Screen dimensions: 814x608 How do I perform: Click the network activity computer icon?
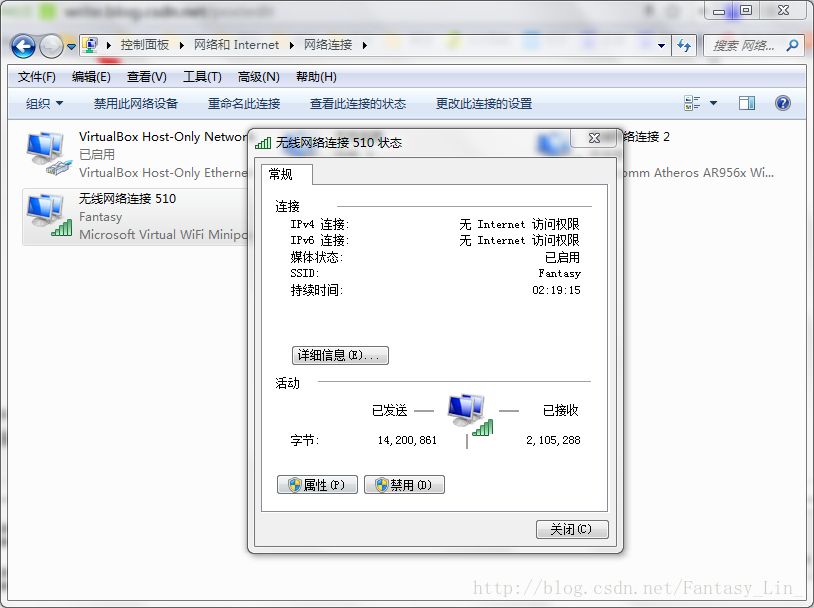(x=470, y=415)
